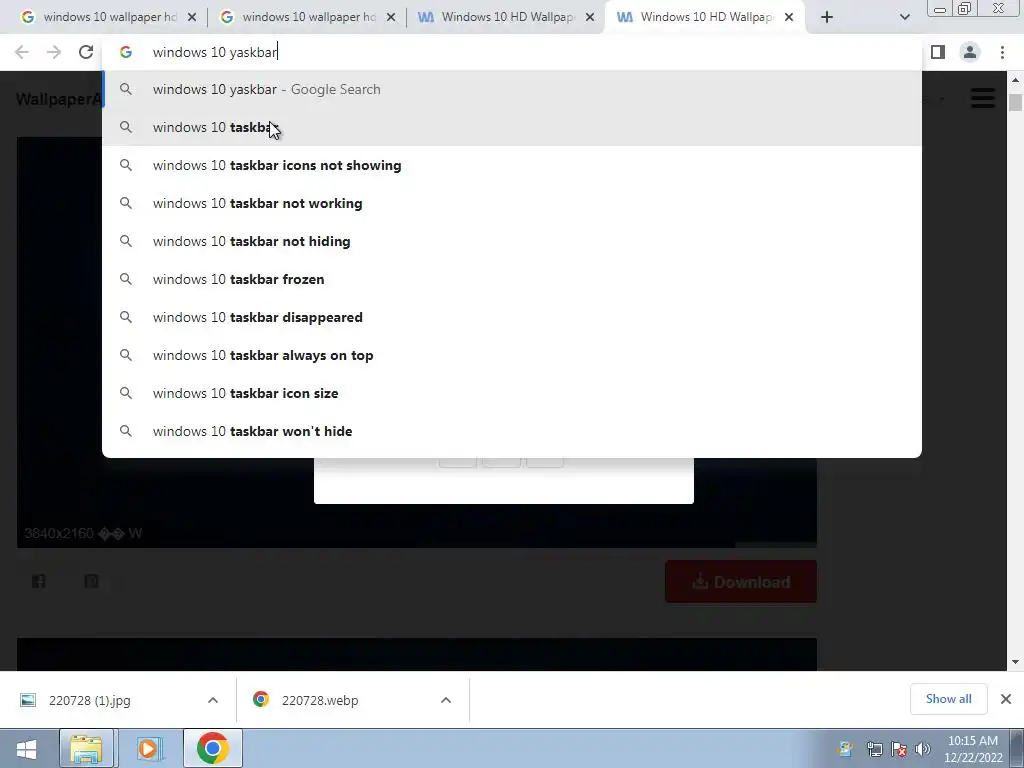Close the active fourth tab
This screenshot has width=1024, height=768.
789,17
